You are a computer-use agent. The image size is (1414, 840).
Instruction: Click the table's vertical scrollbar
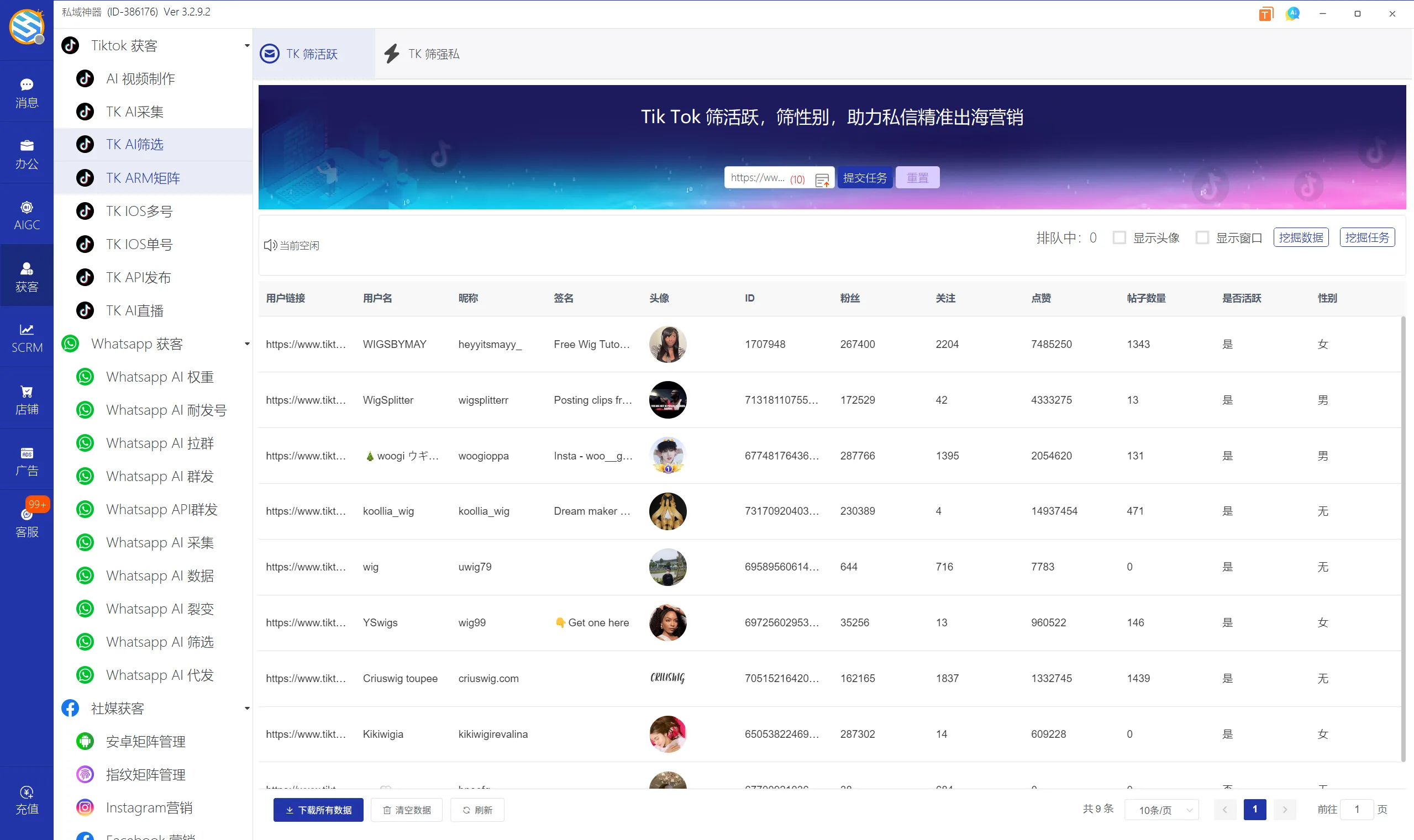click(1403, 538)
